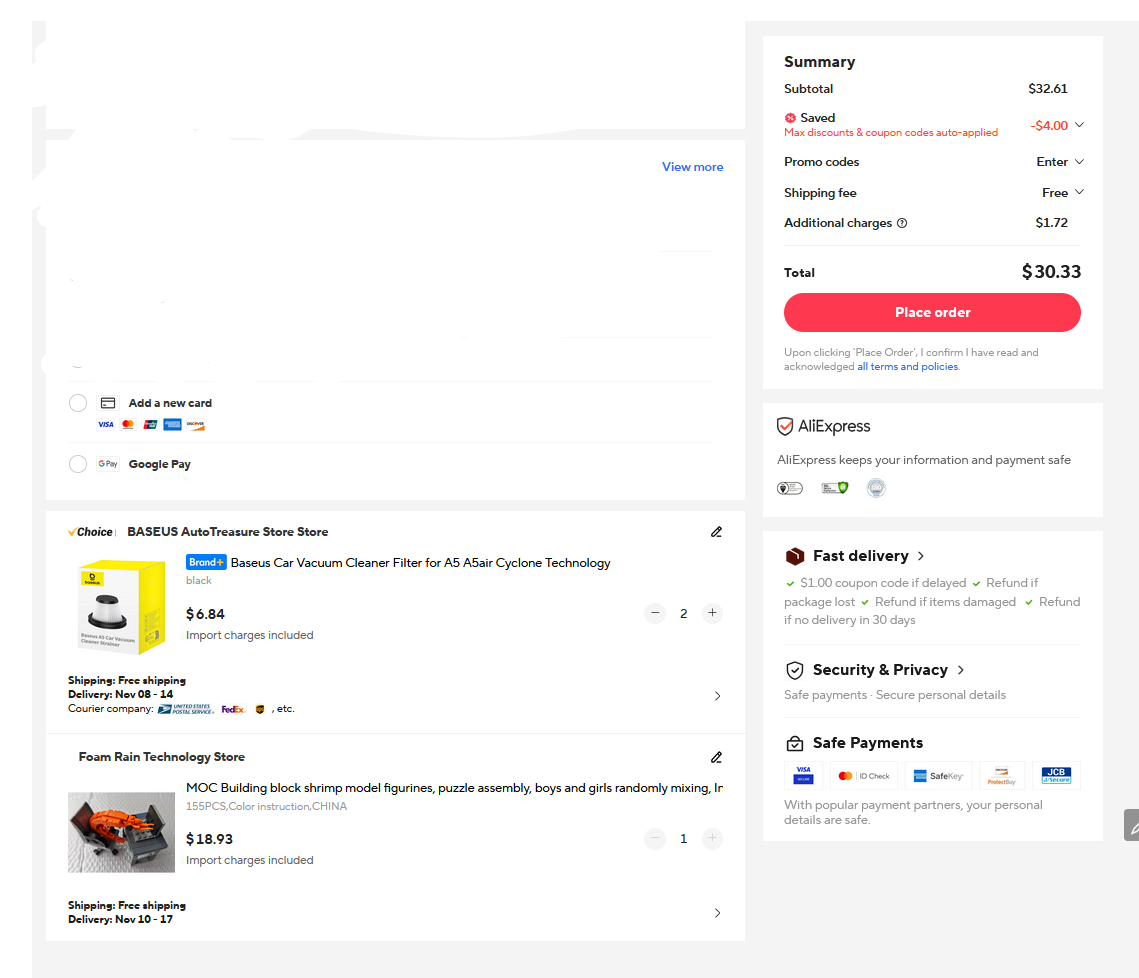Viewport: 1139px width, 978px height.
Task: Click the 155PCS,Color instruction,CHINA variant text
Action: point(266,807)
